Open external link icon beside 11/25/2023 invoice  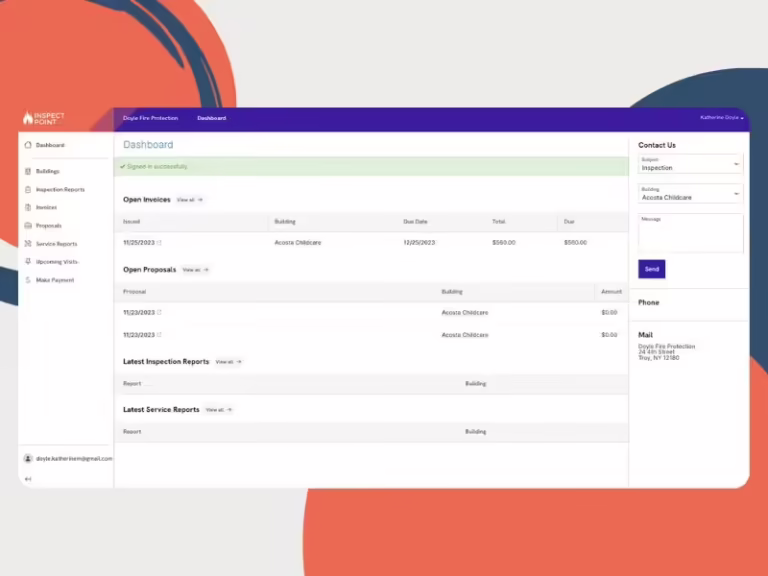point(159,242)
